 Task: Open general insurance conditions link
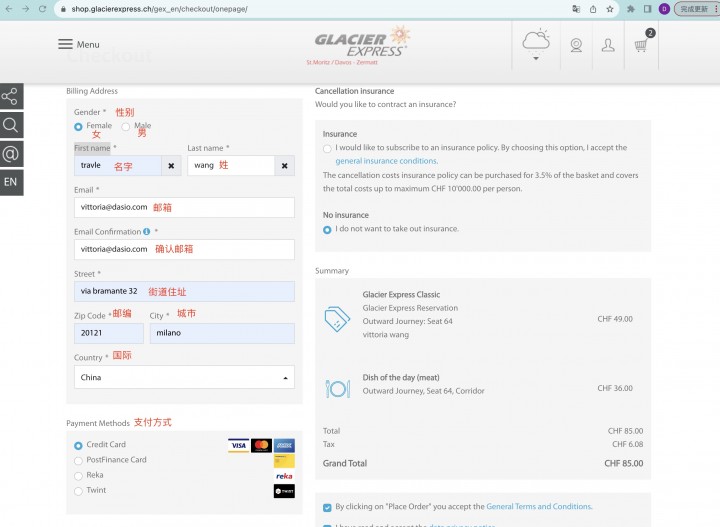[x=387, y=161]
